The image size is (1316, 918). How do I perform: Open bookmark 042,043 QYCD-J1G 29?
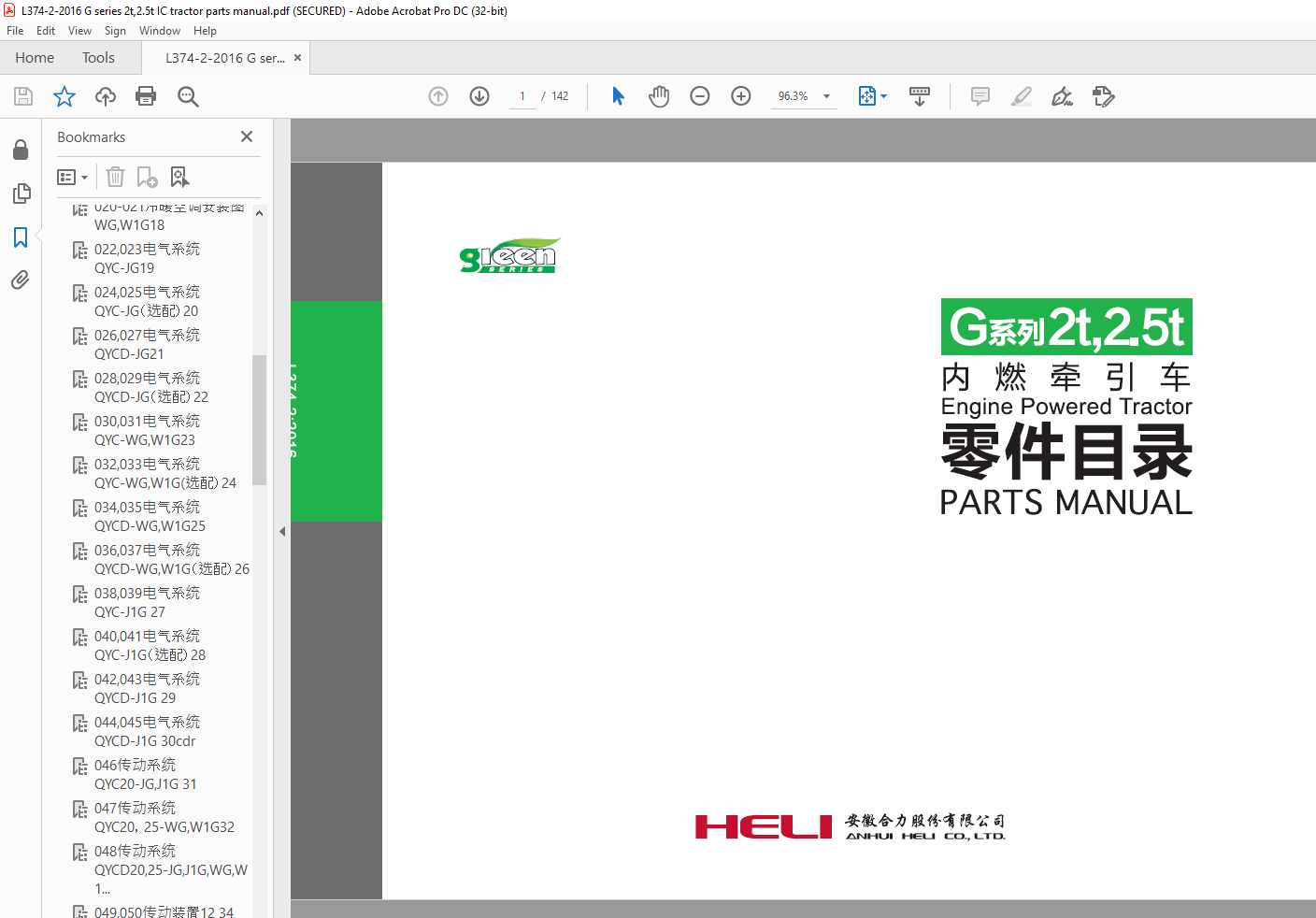(x=147, y=689)
